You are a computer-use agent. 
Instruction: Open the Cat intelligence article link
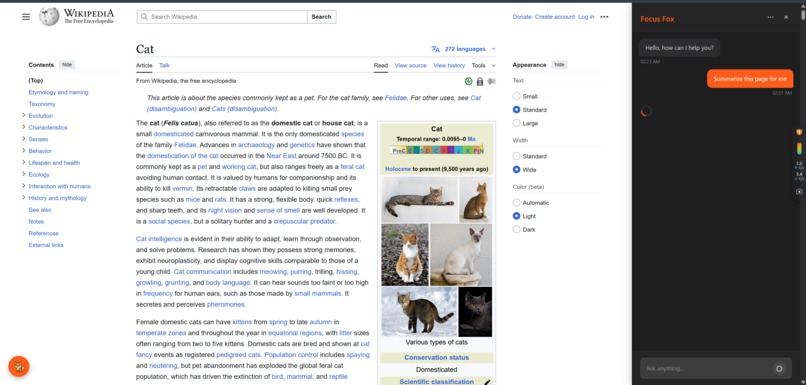(159, 239)
